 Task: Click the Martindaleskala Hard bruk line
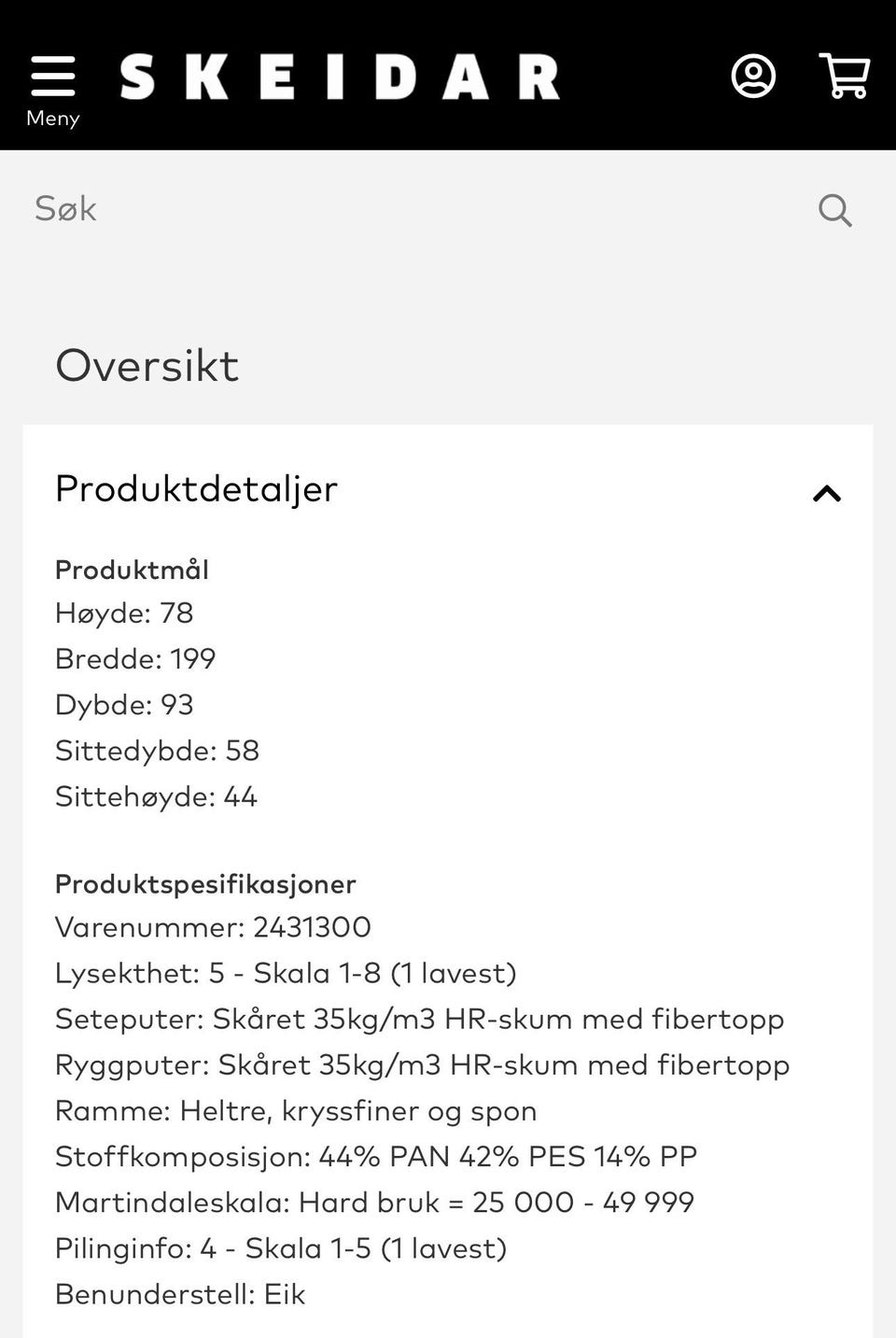pyautogui.click(x=374, y=1203)
